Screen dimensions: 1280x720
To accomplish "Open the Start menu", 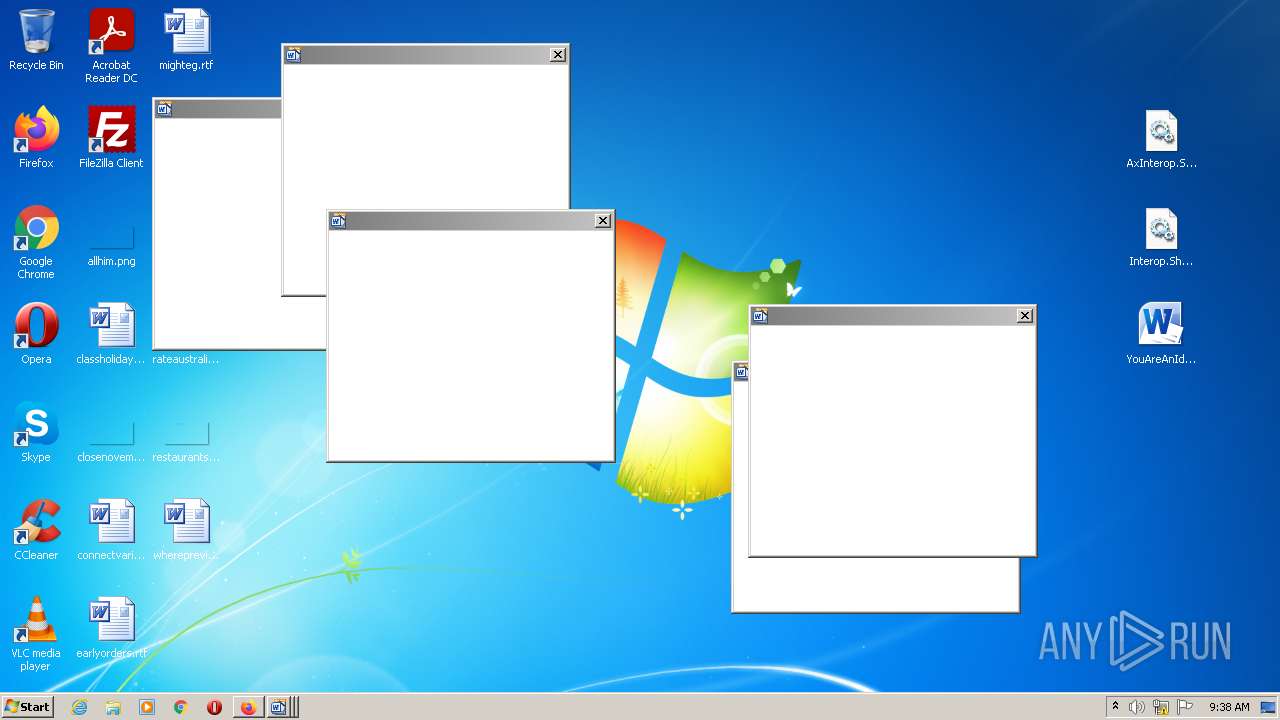I will coord(27,707).
